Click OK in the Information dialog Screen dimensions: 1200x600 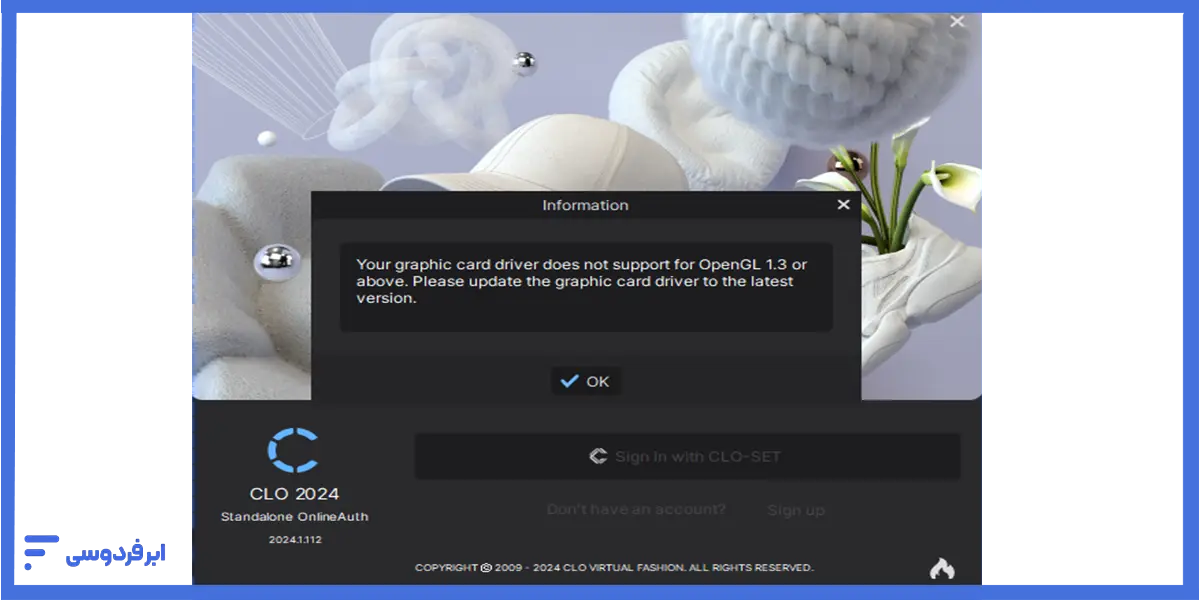click(x=586, y=381)
